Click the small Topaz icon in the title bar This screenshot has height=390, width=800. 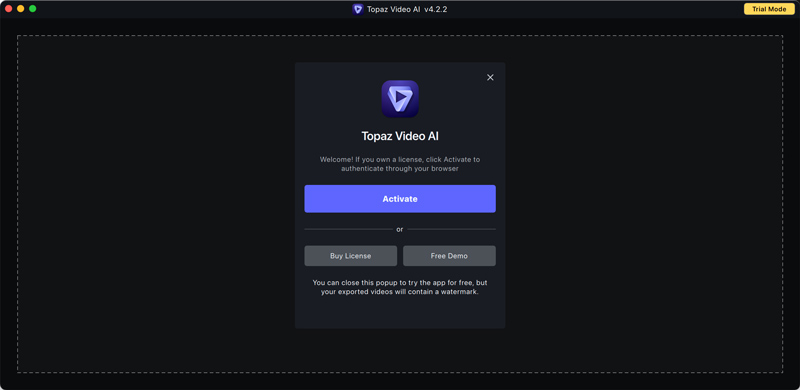coord(358,9)
